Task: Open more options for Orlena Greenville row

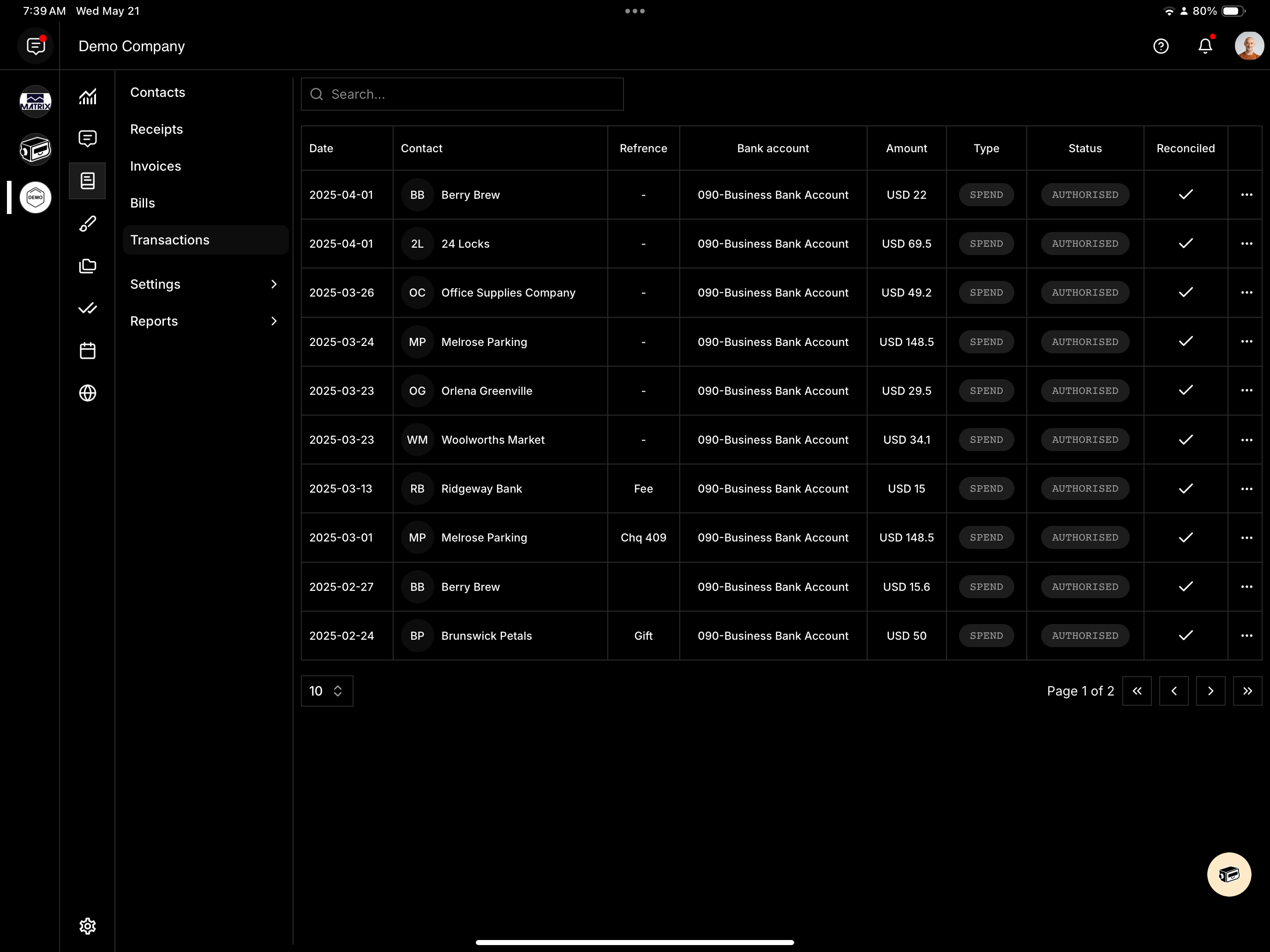Action: [1246, 390]
